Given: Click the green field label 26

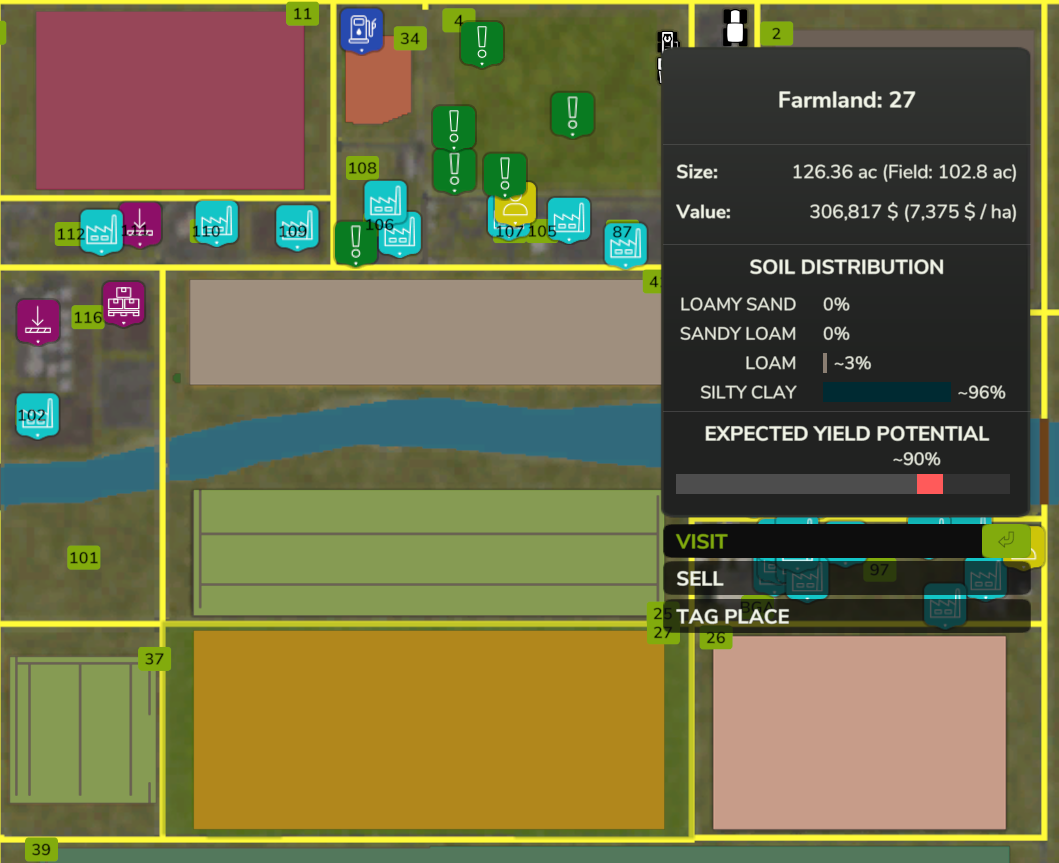Looking at the screenshot, I should click(x=716, y=637).
